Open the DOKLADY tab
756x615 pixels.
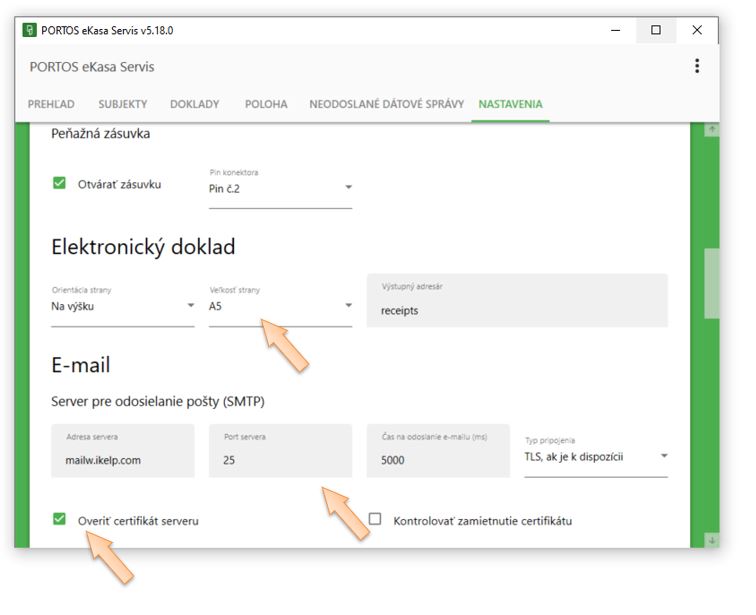click(194, 104)
